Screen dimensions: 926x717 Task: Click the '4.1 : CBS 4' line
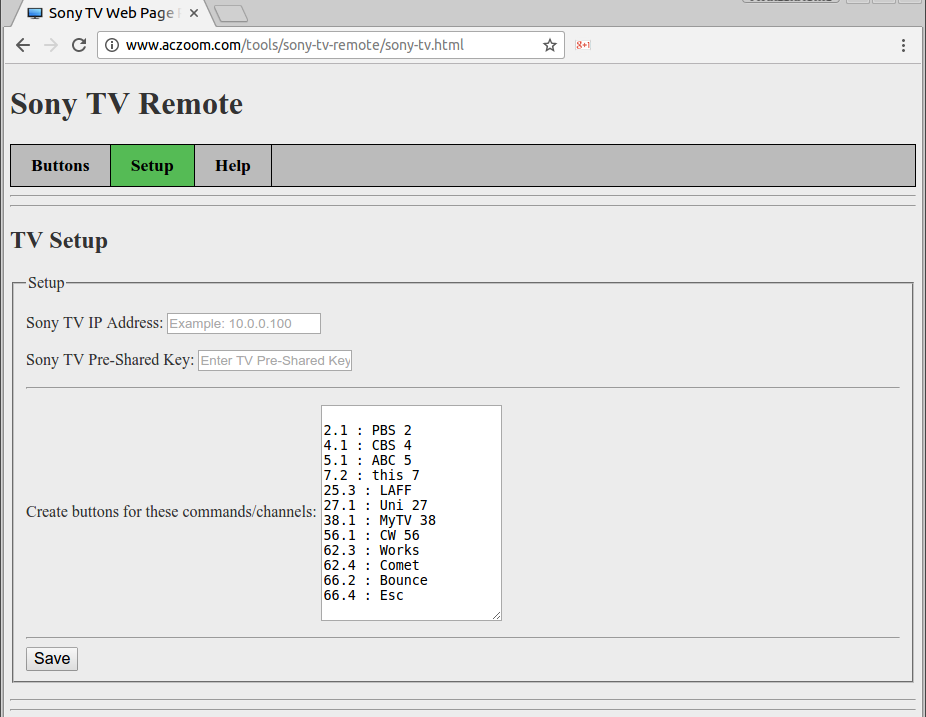pos(367,445)
